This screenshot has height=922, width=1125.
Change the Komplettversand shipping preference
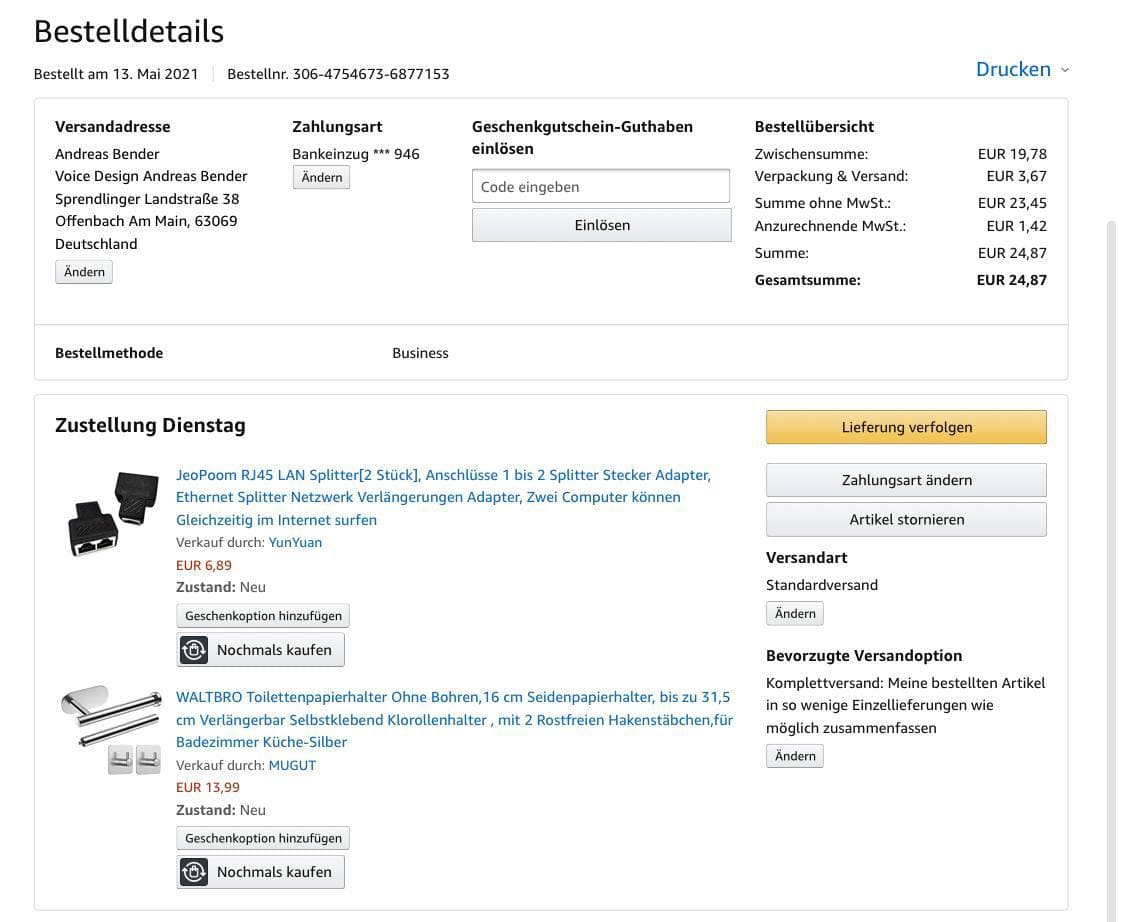795,756
